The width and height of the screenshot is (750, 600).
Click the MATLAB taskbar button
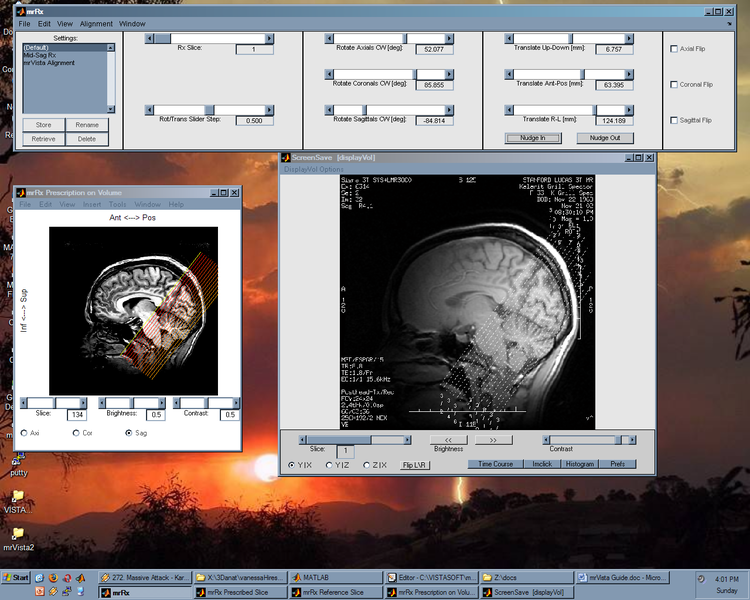point(335,577)
